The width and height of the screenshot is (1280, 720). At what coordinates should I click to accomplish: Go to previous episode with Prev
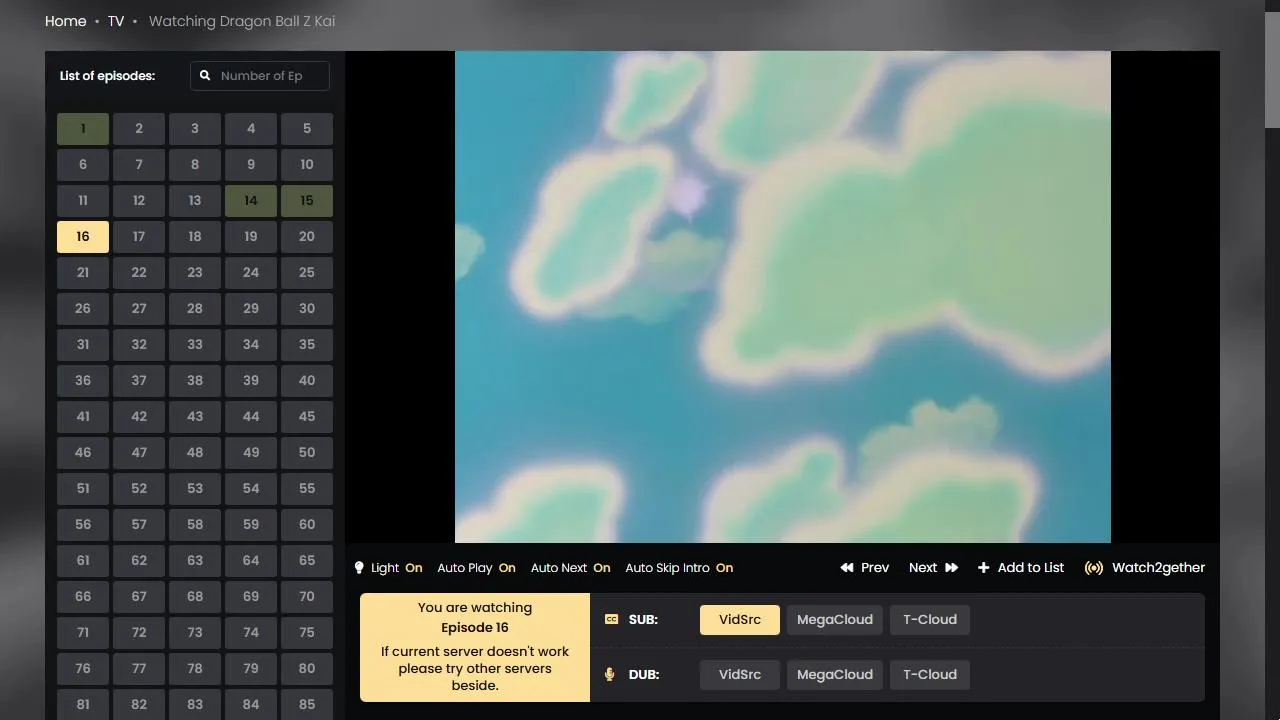[x=864, y=567]
